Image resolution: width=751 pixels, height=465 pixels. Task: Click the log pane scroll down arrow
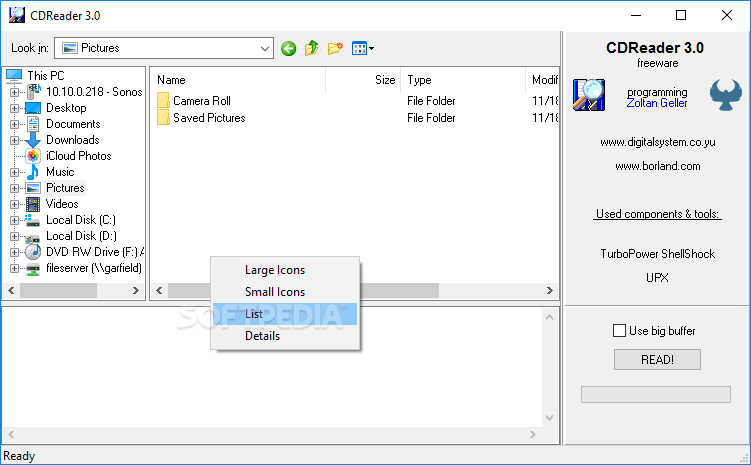tap(549, 418)
